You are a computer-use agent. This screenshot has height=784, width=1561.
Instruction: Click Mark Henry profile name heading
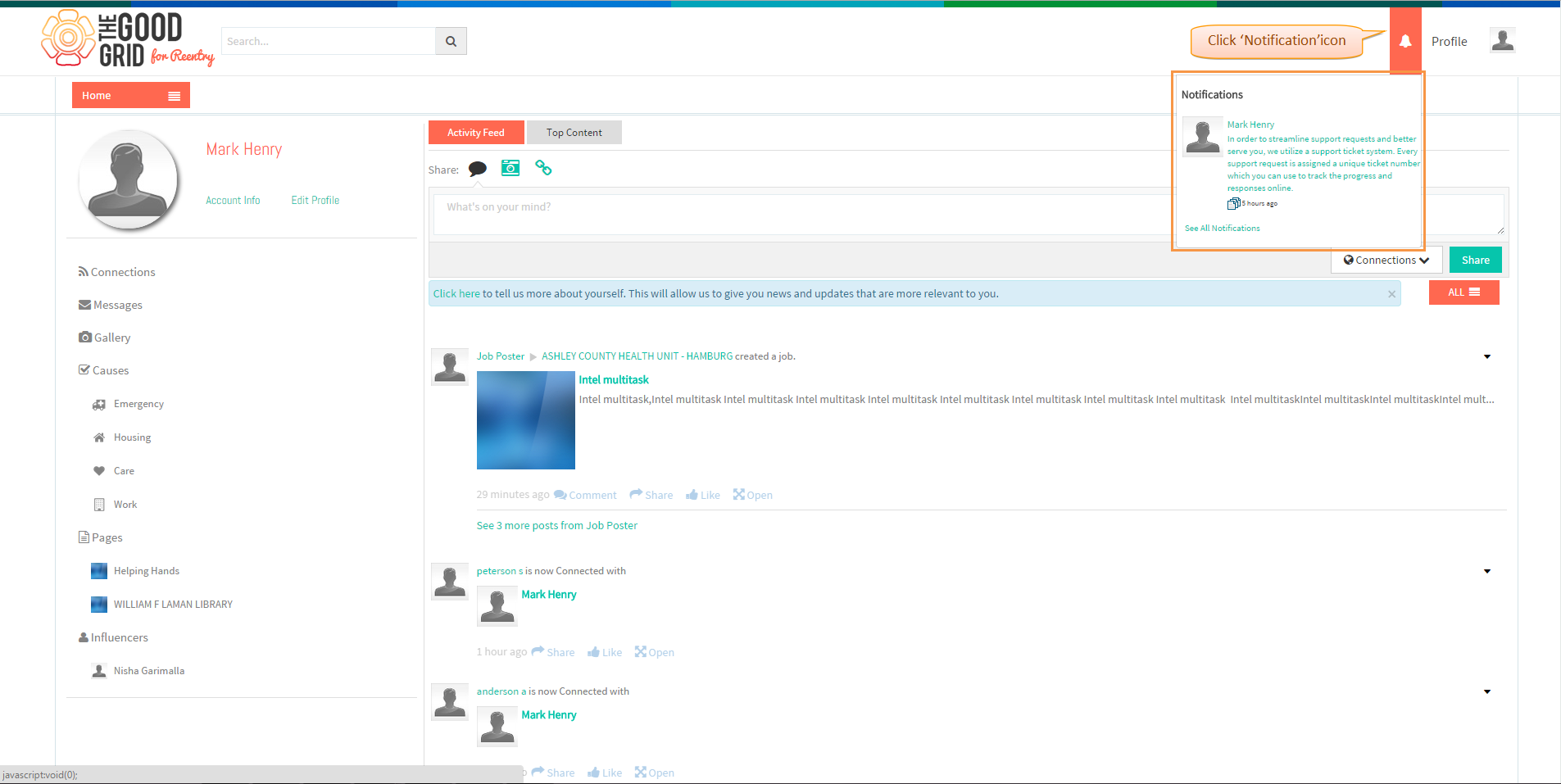coord(244,149)
